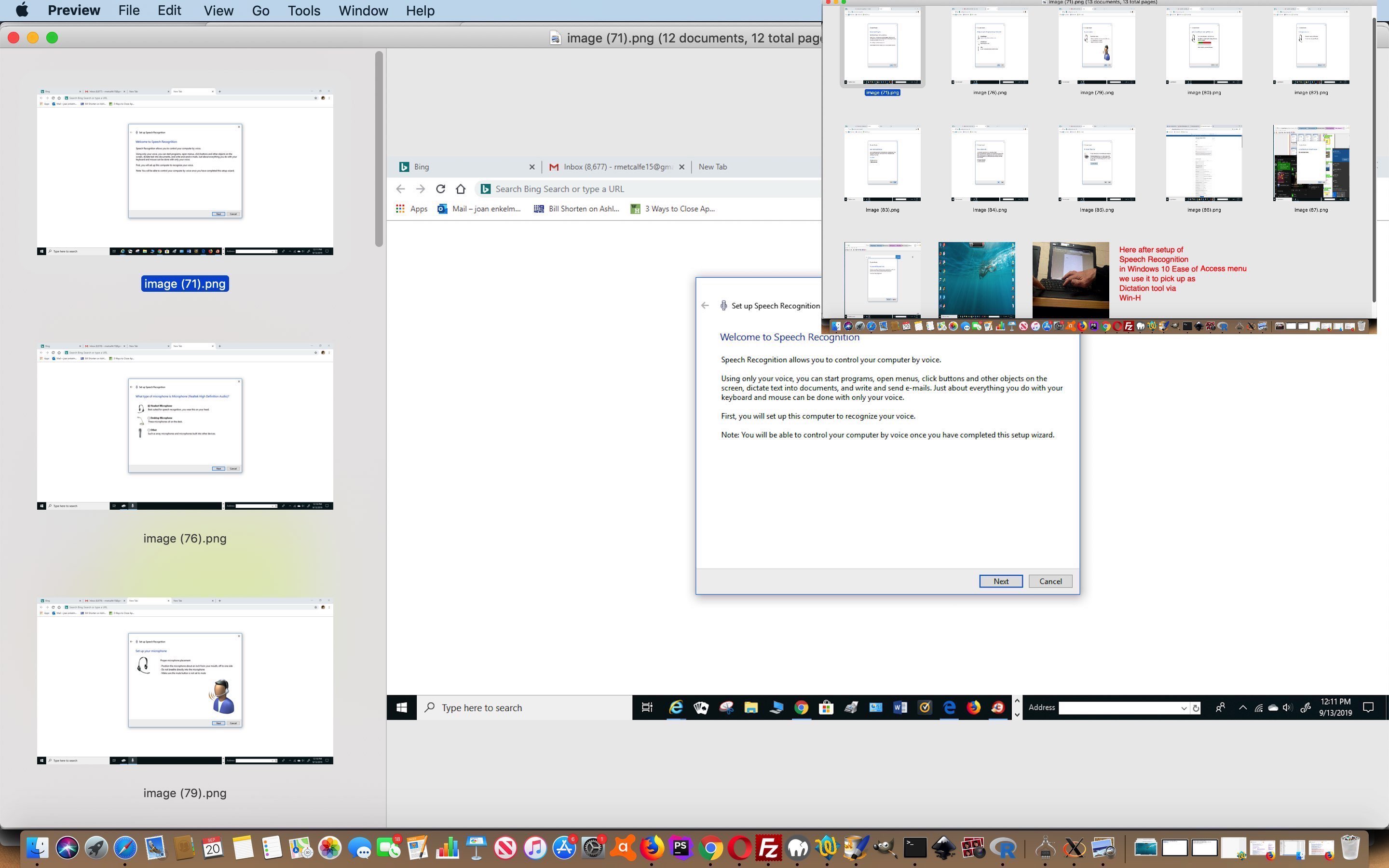Select the image (79).png sidebar thumbnail
Viewport: 1389px width, 868px height.
click(185, 681)
